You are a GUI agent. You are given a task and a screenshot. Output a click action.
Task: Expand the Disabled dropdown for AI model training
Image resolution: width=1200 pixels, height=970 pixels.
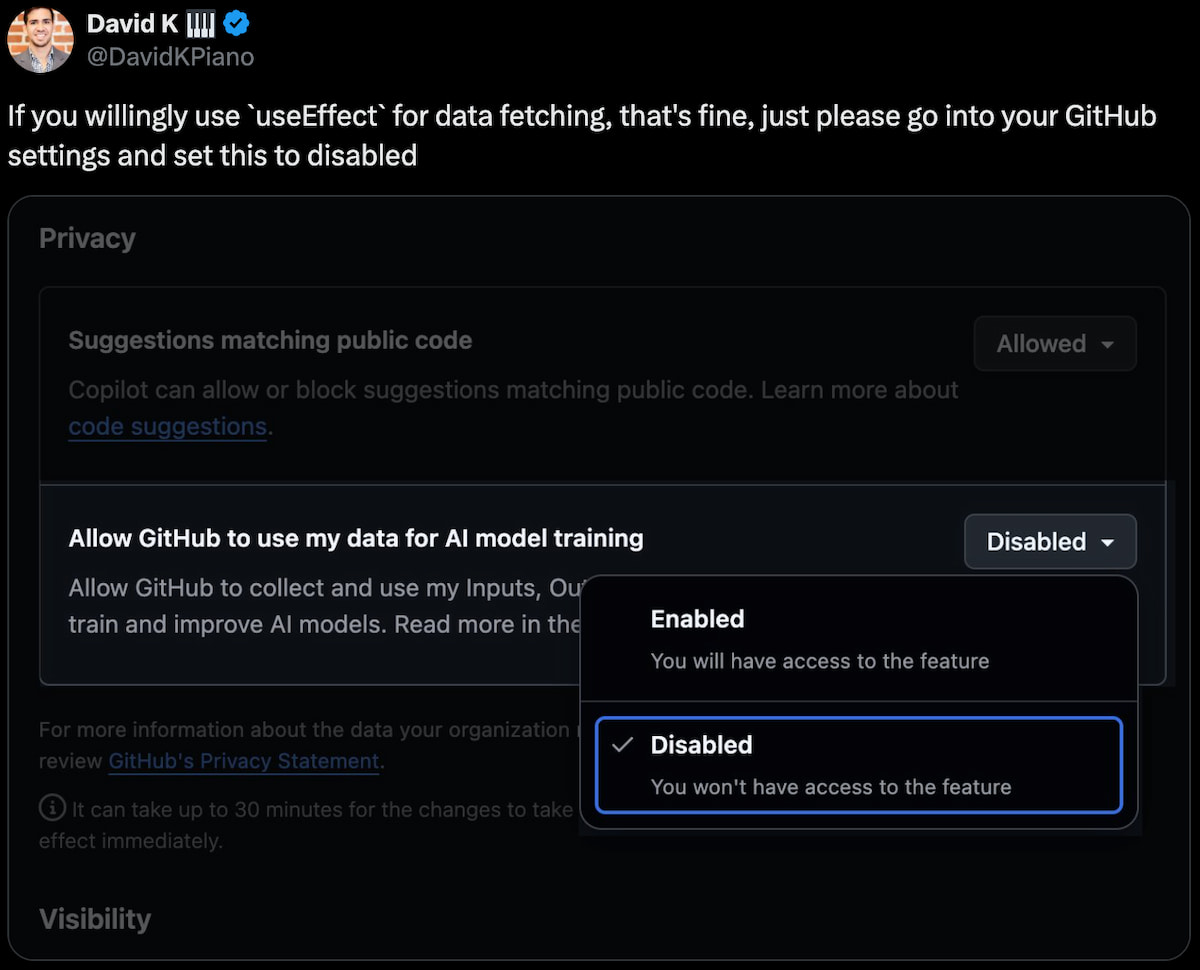1049,541
